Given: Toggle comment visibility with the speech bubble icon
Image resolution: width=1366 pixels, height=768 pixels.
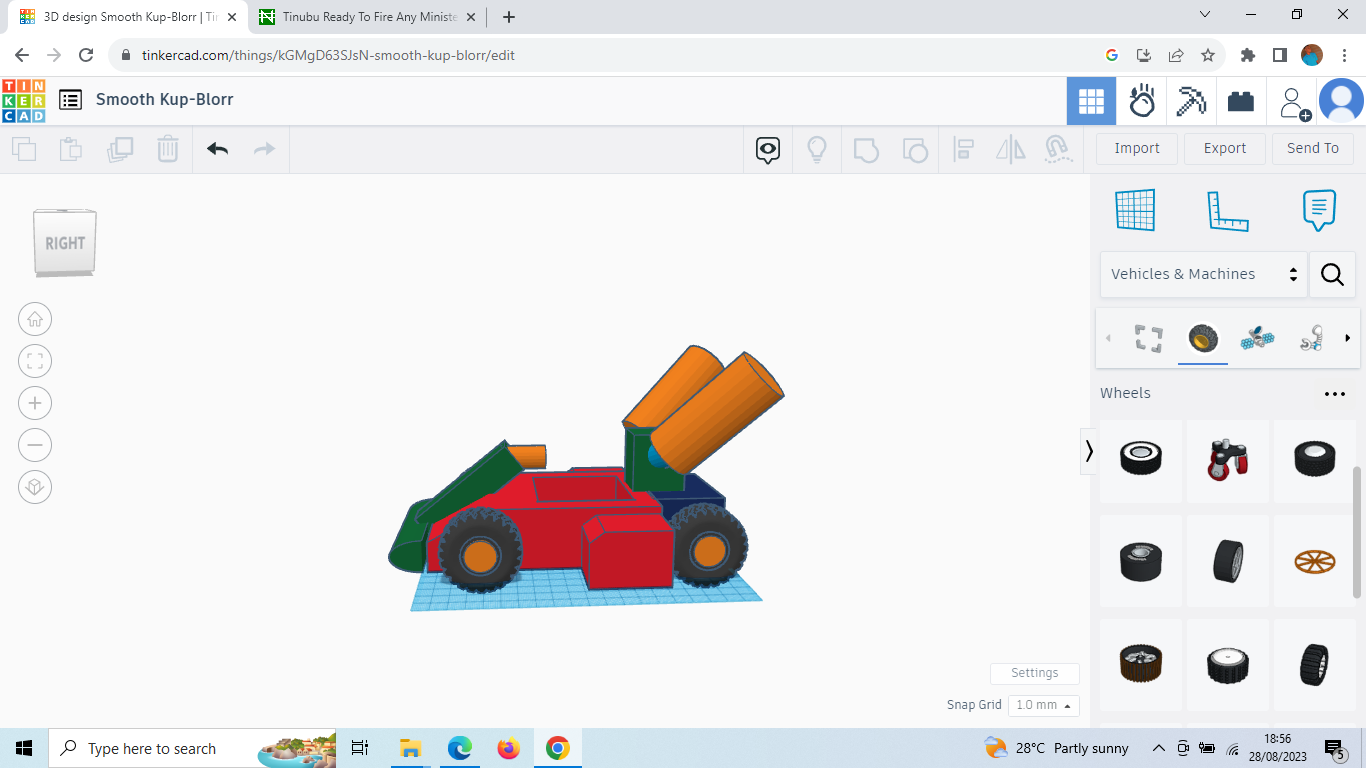Looking at the screenshot, I should click(766, 148).
